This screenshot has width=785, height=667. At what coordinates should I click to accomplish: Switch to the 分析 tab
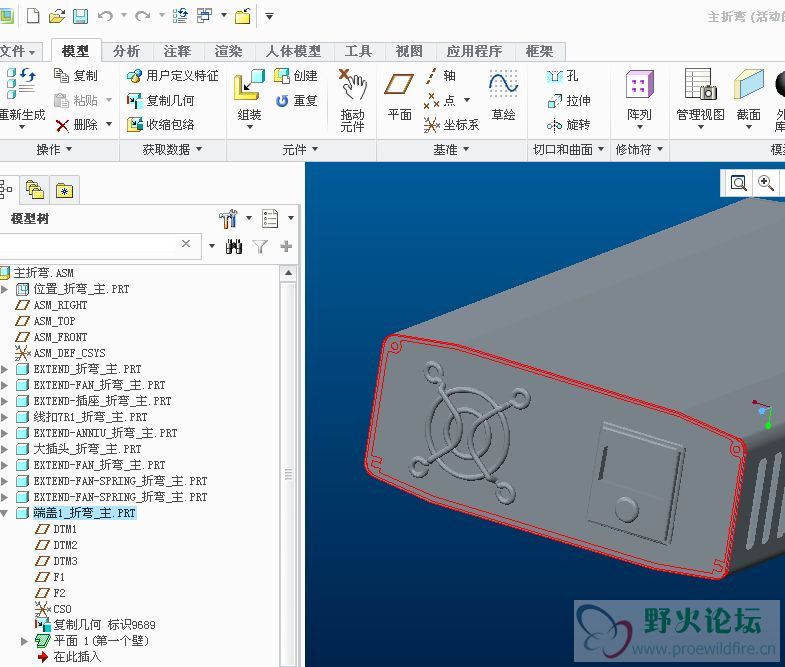[x=126, y=51]
